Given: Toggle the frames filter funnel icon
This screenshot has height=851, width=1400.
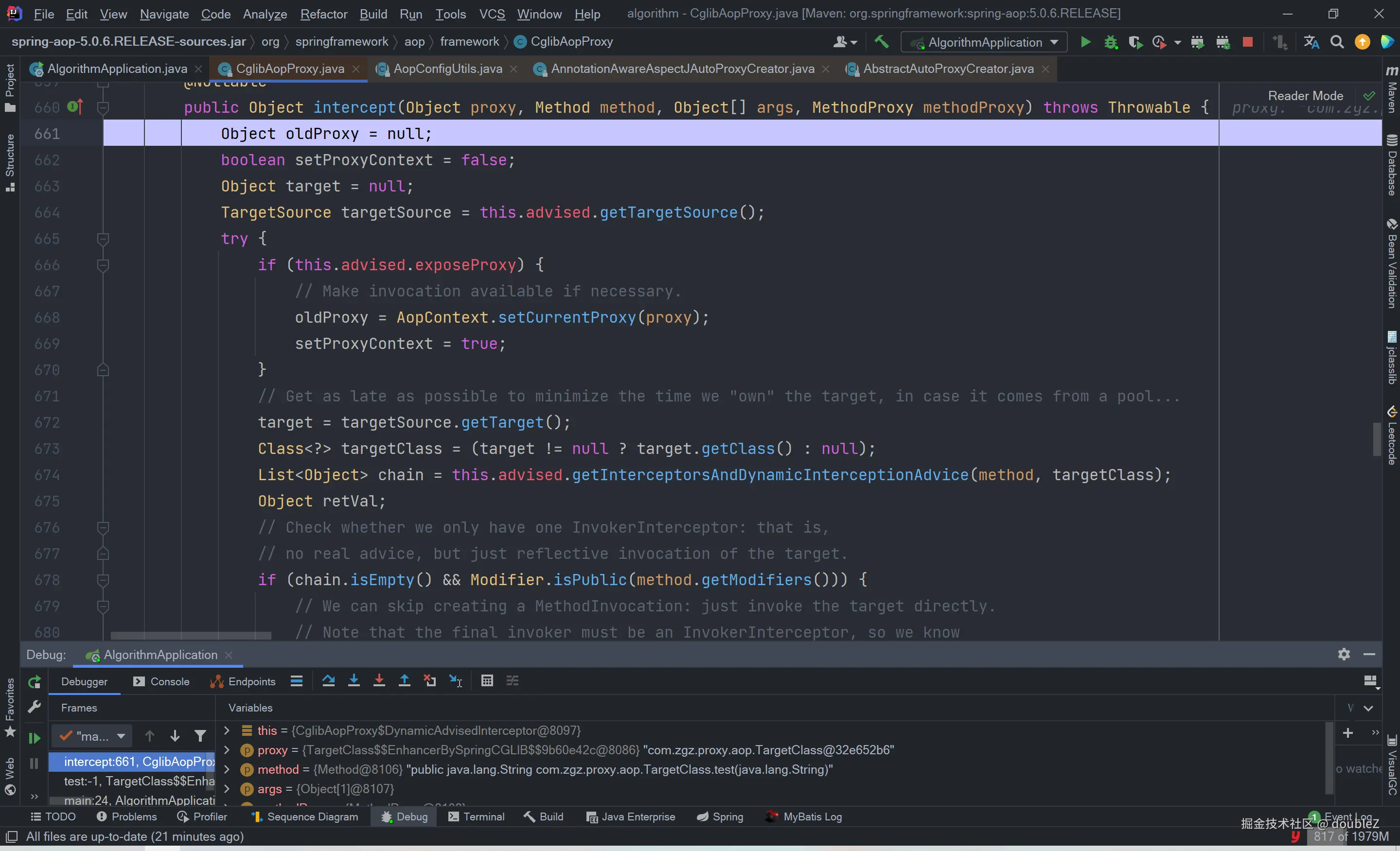Looking at the screenshot, I should coord(200,736).
